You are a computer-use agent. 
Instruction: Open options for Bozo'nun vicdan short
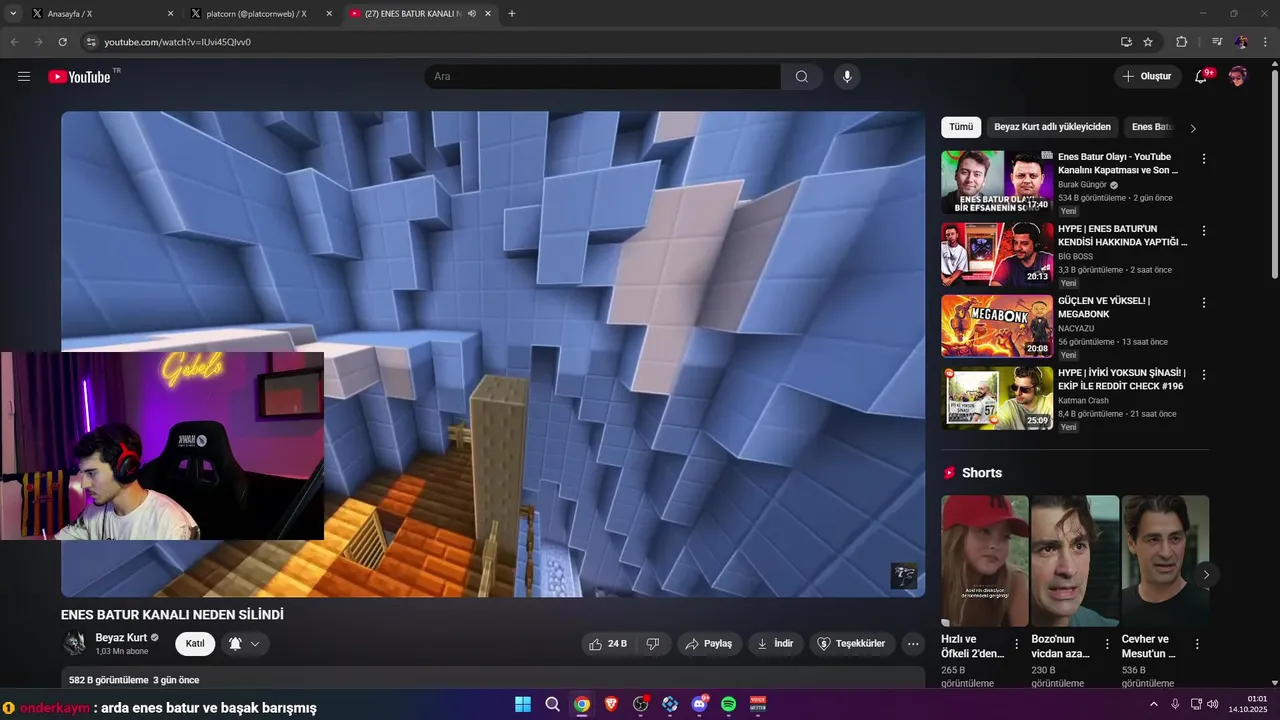point(1107,644)
